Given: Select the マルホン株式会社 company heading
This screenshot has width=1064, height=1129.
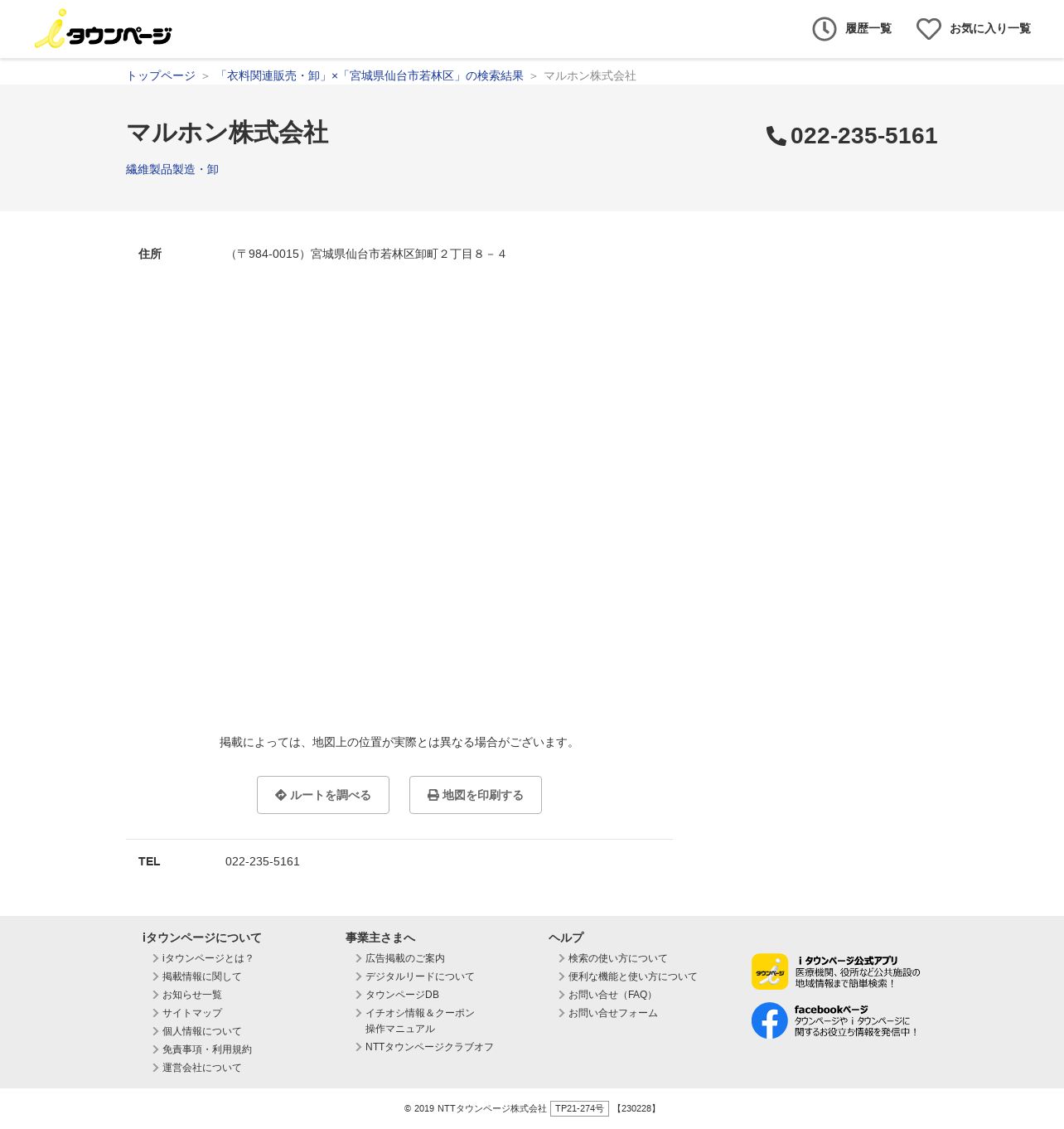Looking at the screenshot, I should point(227,133).
